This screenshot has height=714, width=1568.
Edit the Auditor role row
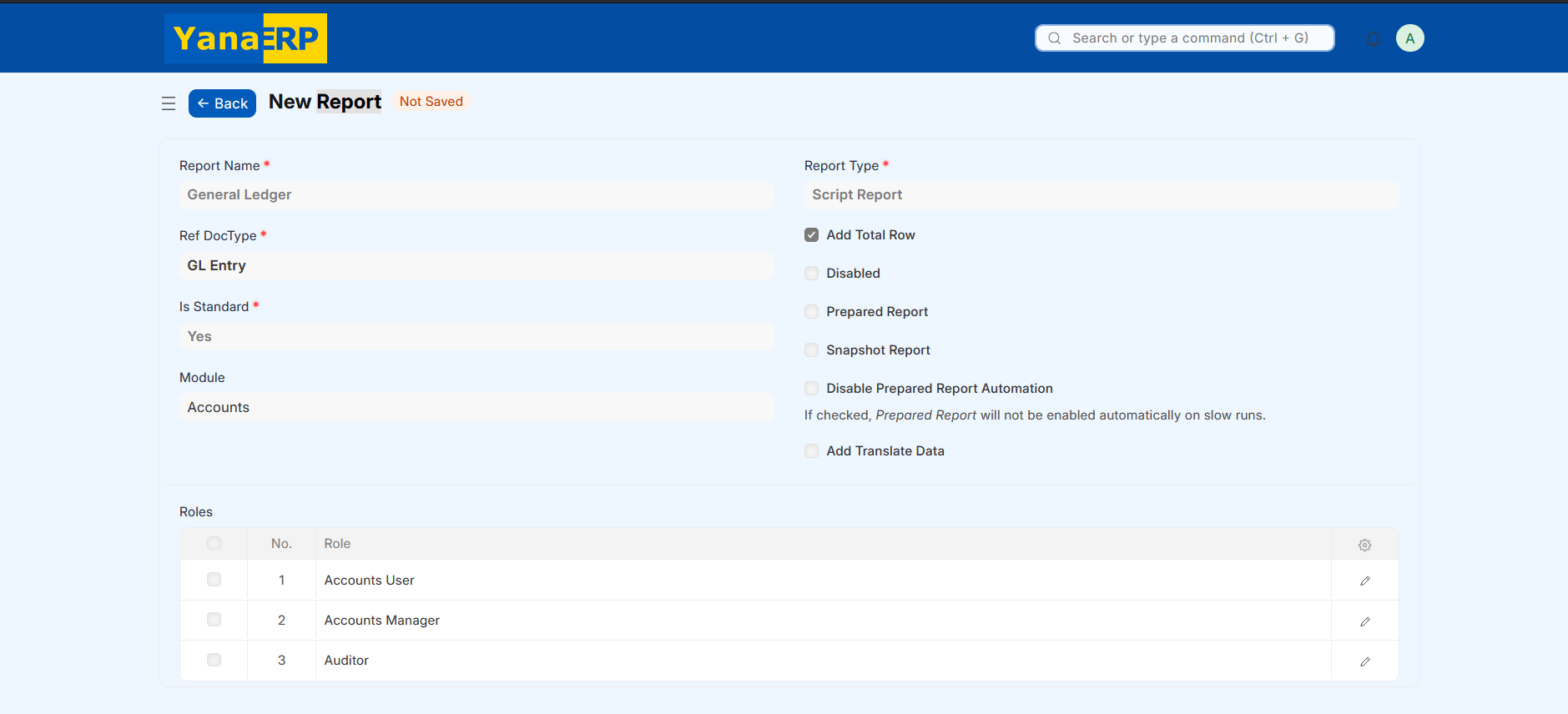(1364, 661)
